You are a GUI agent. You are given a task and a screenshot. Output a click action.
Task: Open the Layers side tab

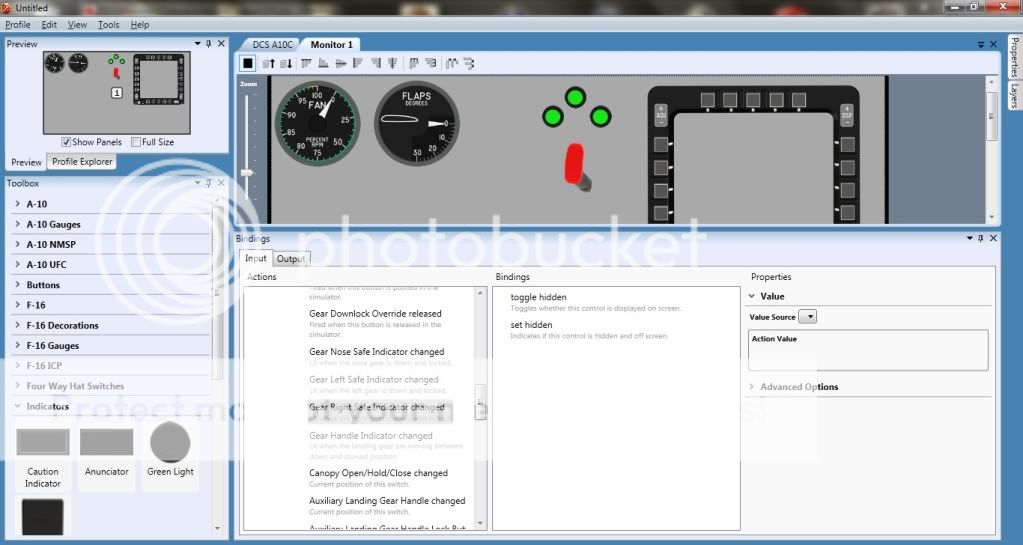point(1014,95)
